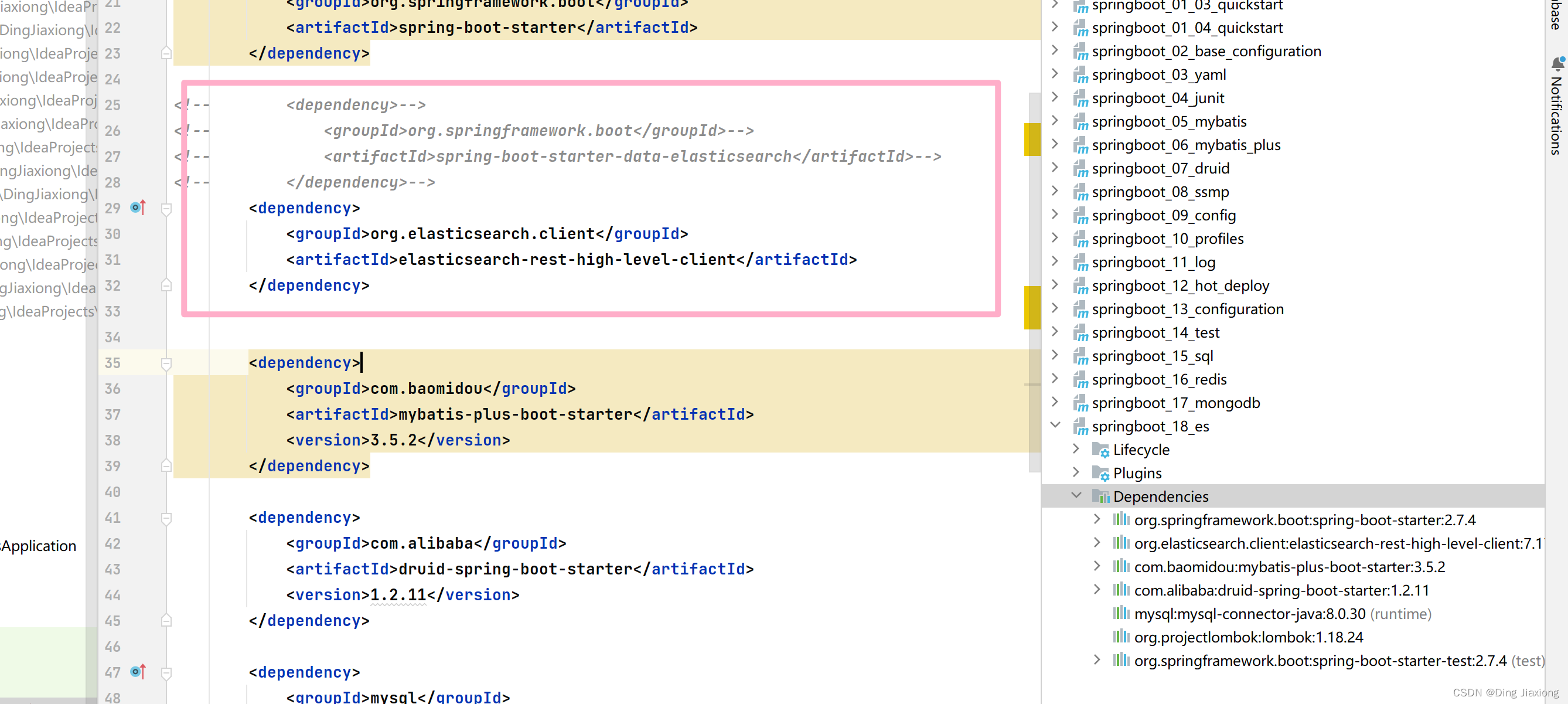Expand the druid-spring-boot-starter:1.2.11 dependency
The width and height of the screenshot is (1568, 704).
tap(1097, 590)
